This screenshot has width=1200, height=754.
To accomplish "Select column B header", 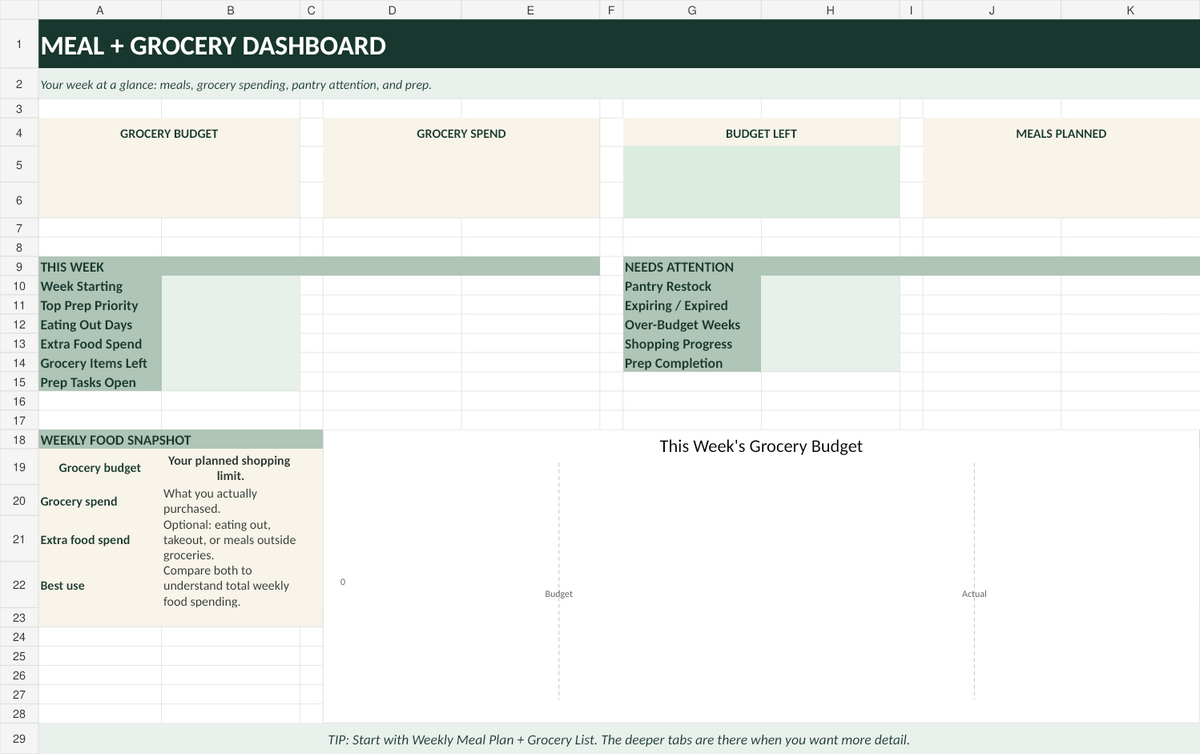I will (x=230, y=10).
